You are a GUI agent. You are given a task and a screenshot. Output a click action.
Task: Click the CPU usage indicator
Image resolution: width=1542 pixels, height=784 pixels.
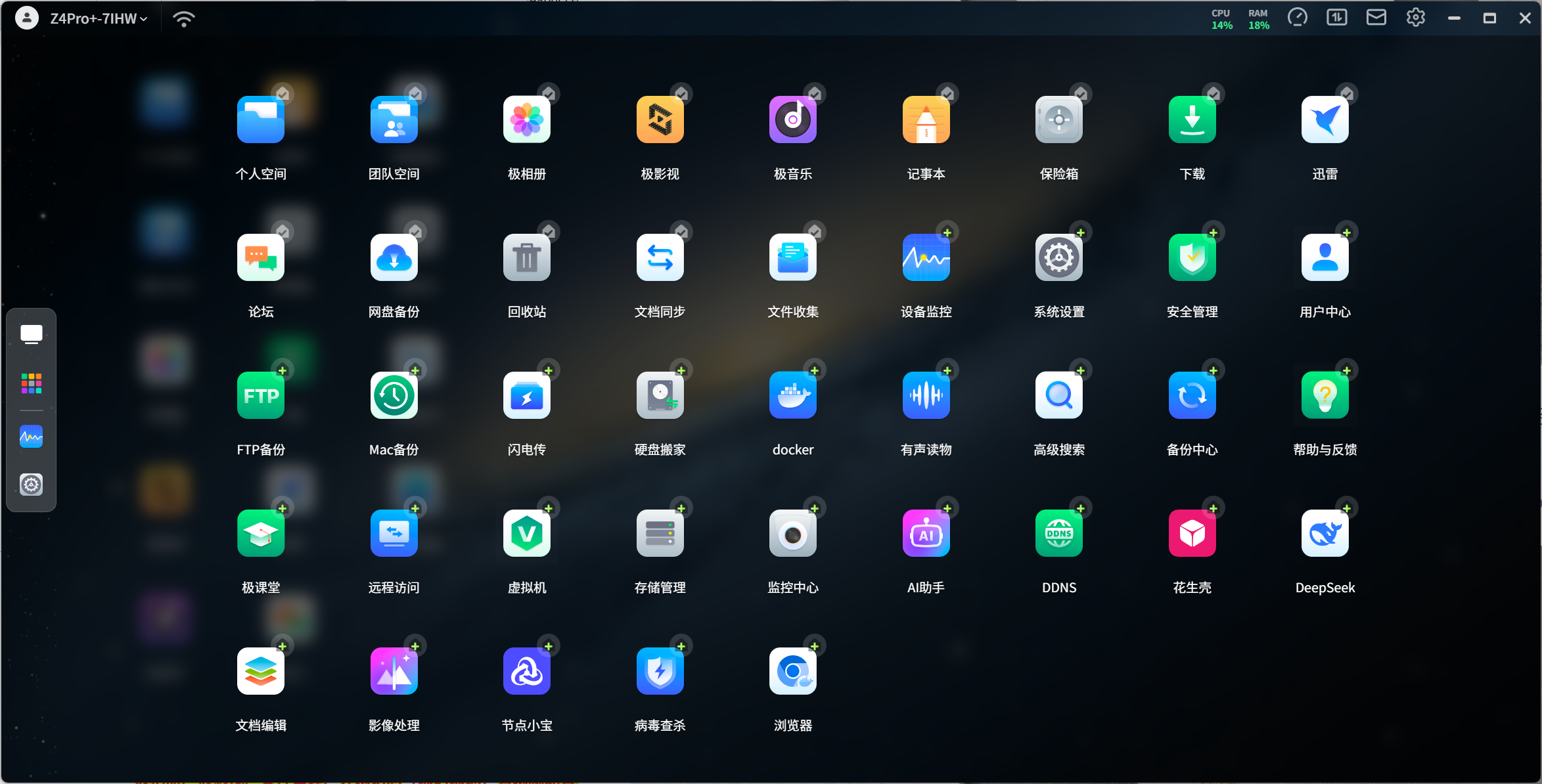pyautogui.click(x=1221, y=18)
